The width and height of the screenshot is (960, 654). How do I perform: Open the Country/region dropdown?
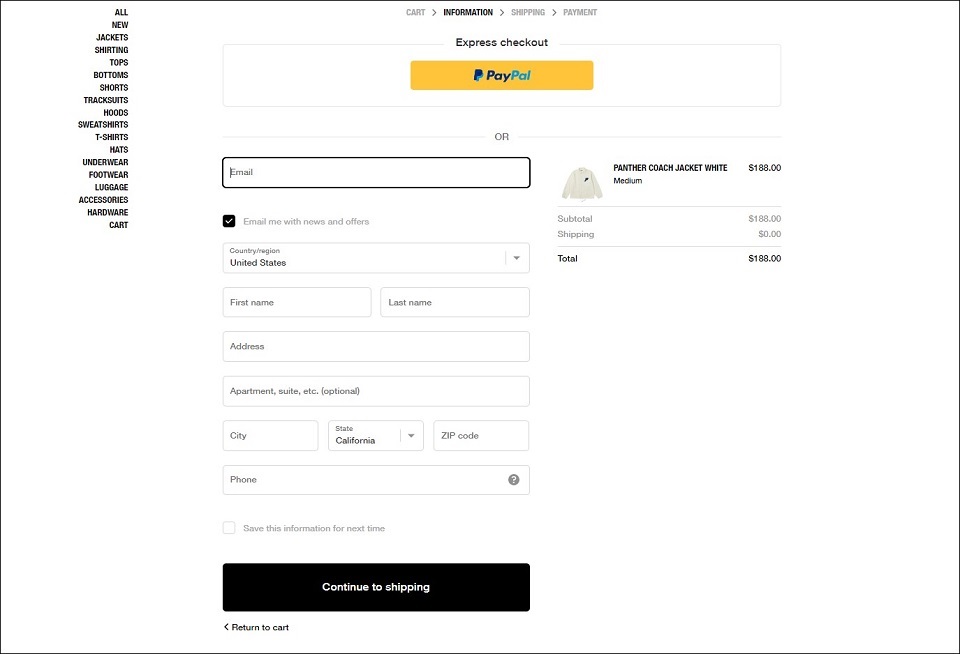pos(376,258)
